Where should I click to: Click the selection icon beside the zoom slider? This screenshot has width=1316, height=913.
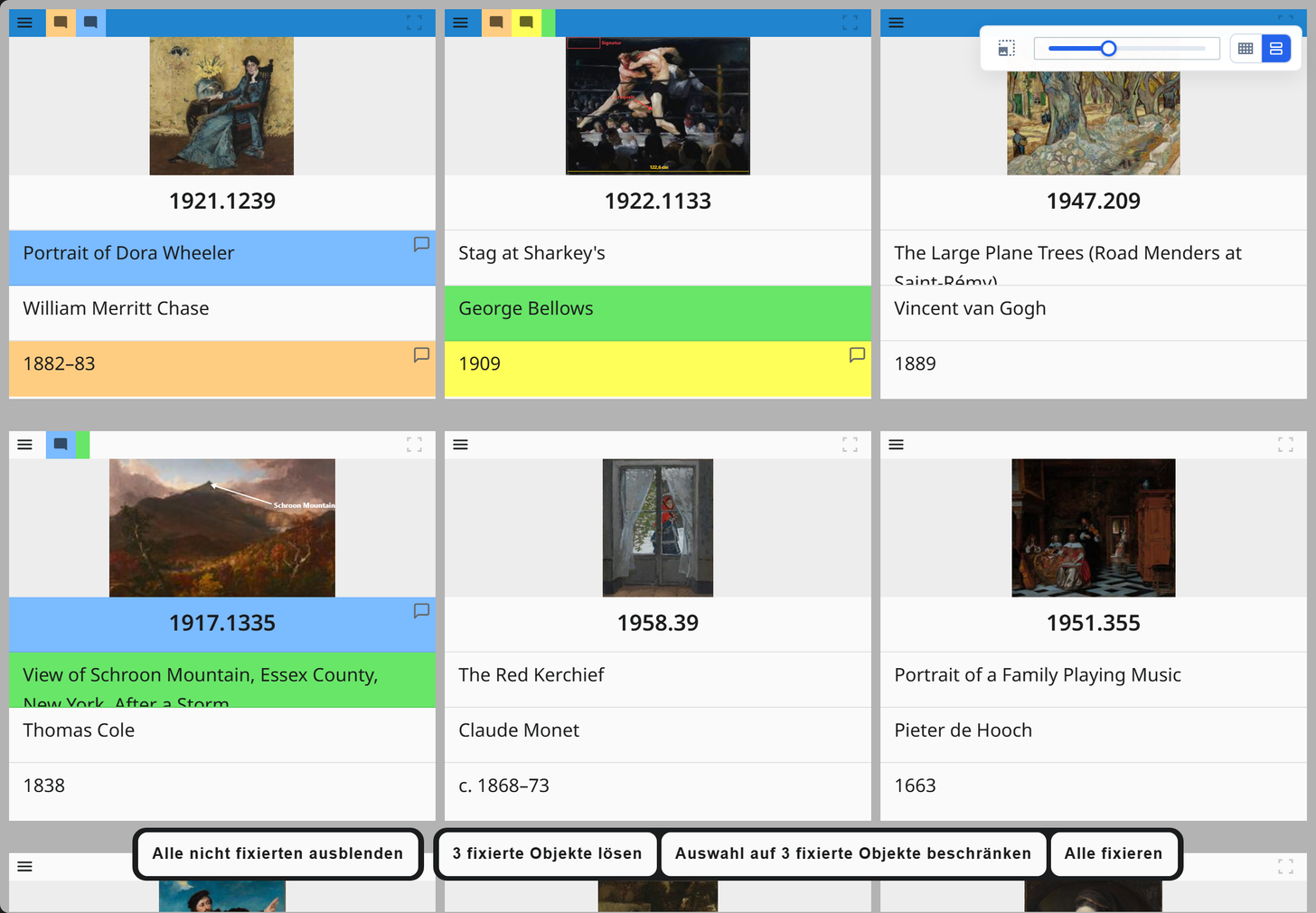(1007, 49)
